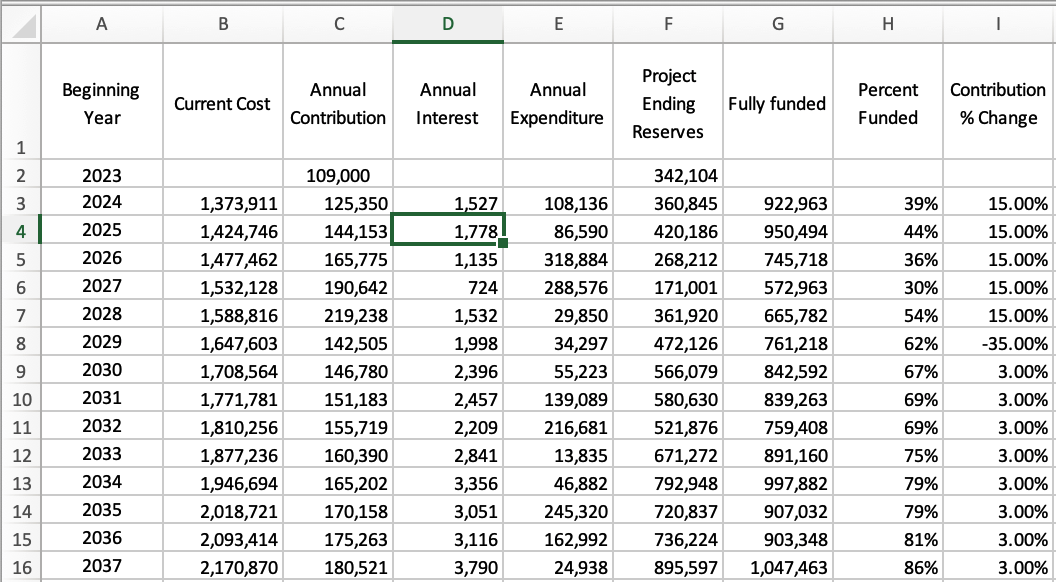Select the cell containing year 2030
This screenshot has height=582, width=1056.
(x=101, y=370)
